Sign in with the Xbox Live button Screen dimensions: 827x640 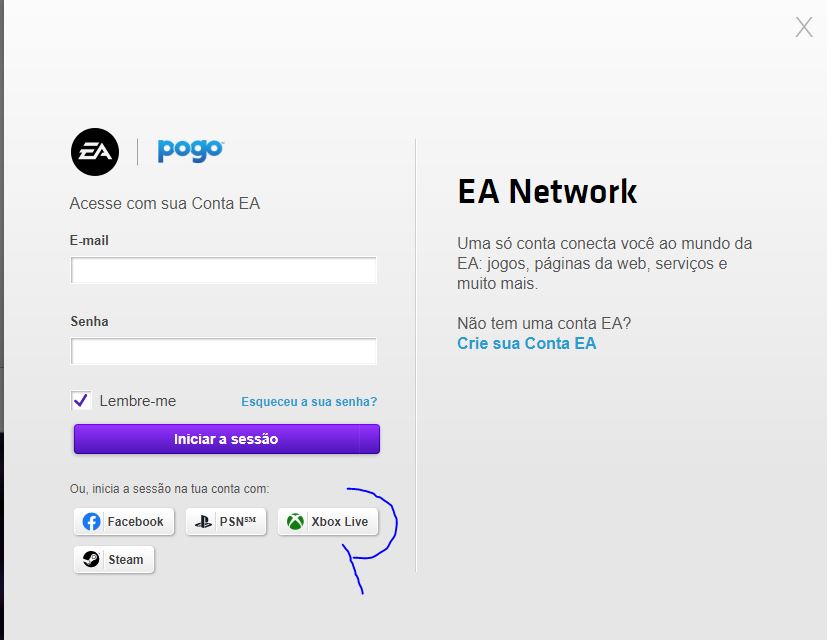(x=328, y=522)
